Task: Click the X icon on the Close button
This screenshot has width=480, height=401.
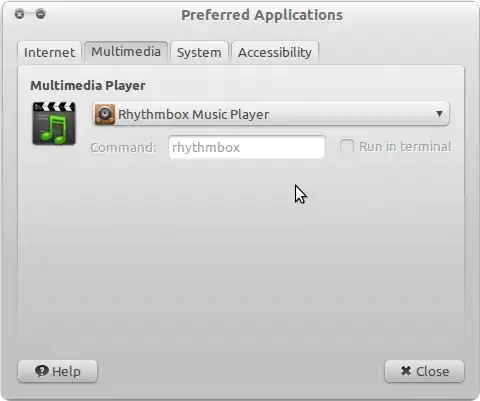Action: 406,371
